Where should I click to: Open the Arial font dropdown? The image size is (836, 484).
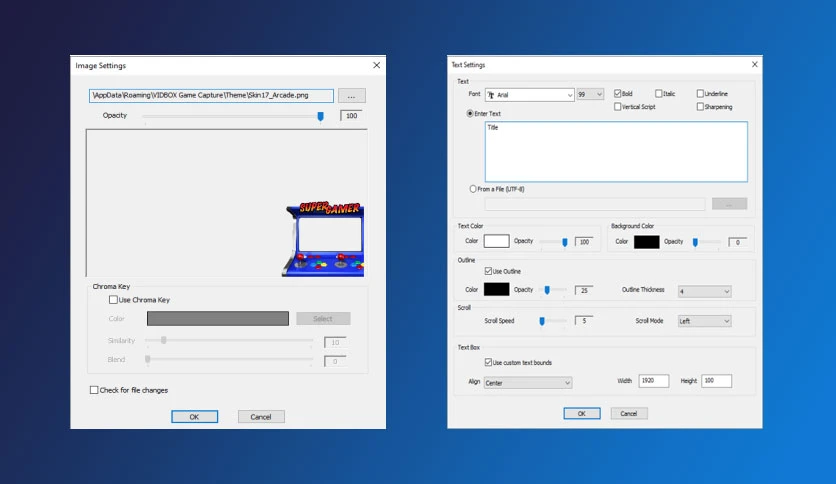tap(529, 95)
